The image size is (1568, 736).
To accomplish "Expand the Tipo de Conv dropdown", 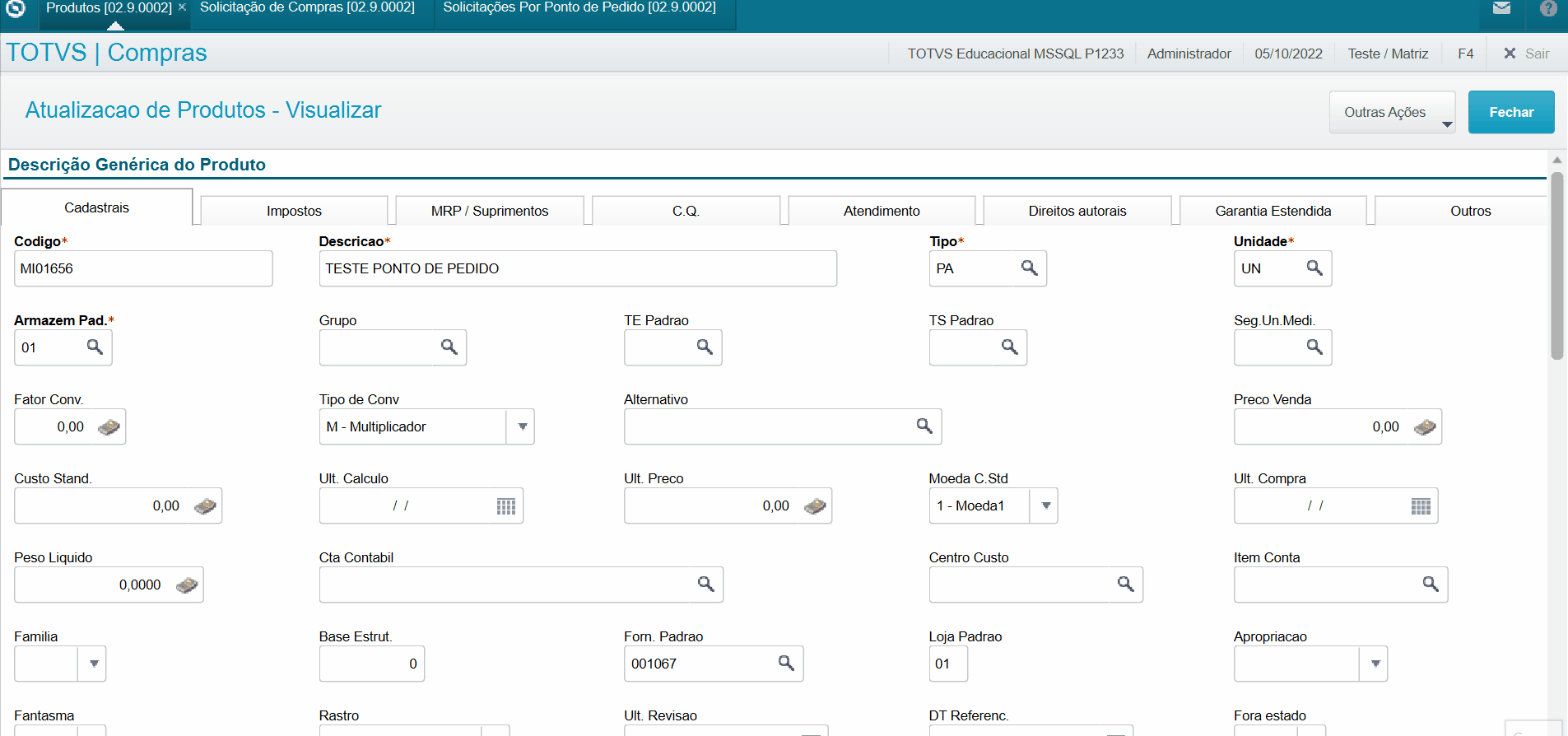I will coord(522,426).
